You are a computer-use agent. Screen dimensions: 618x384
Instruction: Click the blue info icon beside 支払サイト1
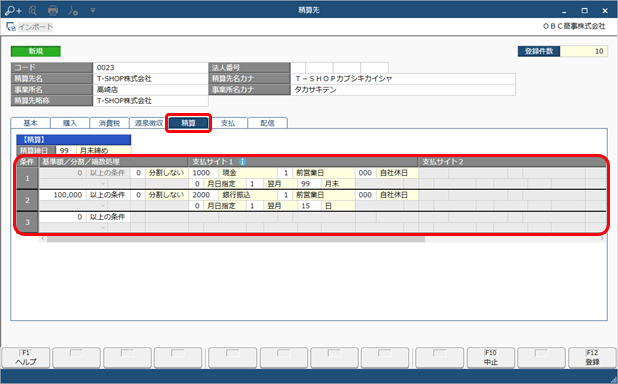242,162
